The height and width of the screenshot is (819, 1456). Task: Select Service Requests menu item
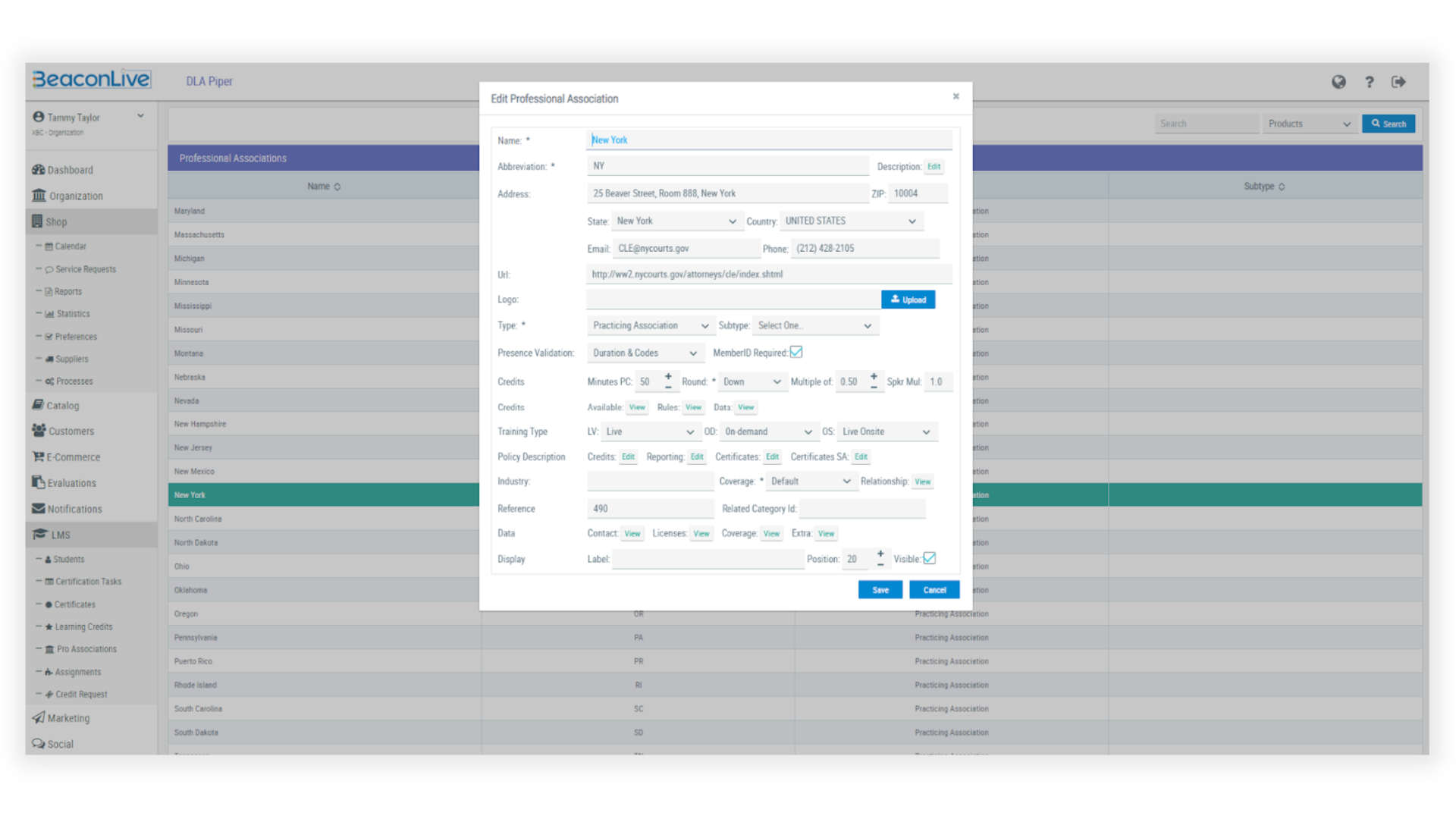coord(85,269)
